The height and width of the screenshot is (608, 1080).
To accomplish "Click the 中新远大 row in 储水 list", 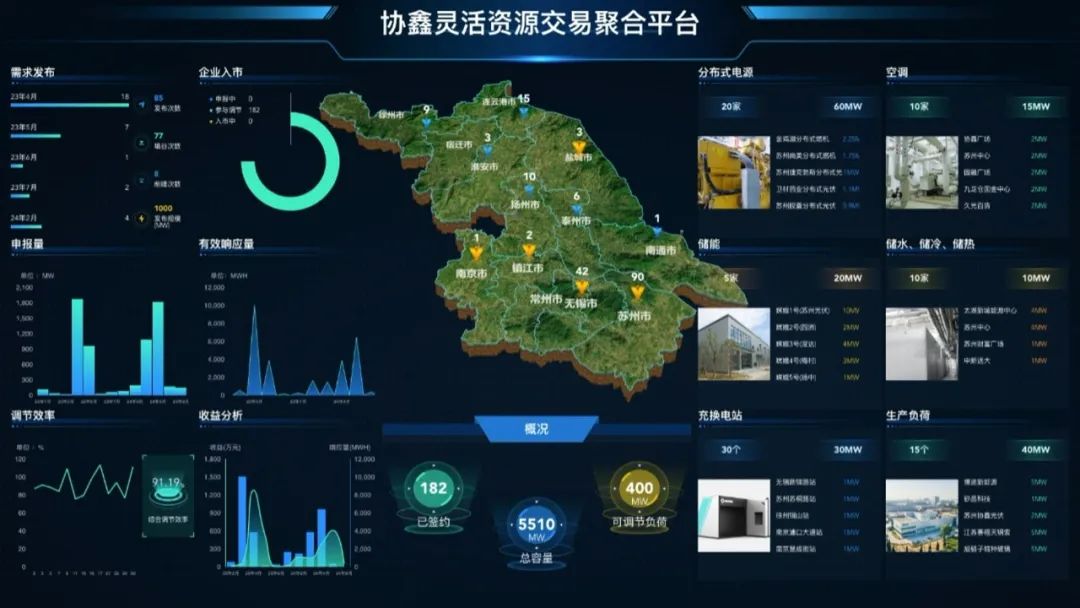I will click(x=1005, y=361).
